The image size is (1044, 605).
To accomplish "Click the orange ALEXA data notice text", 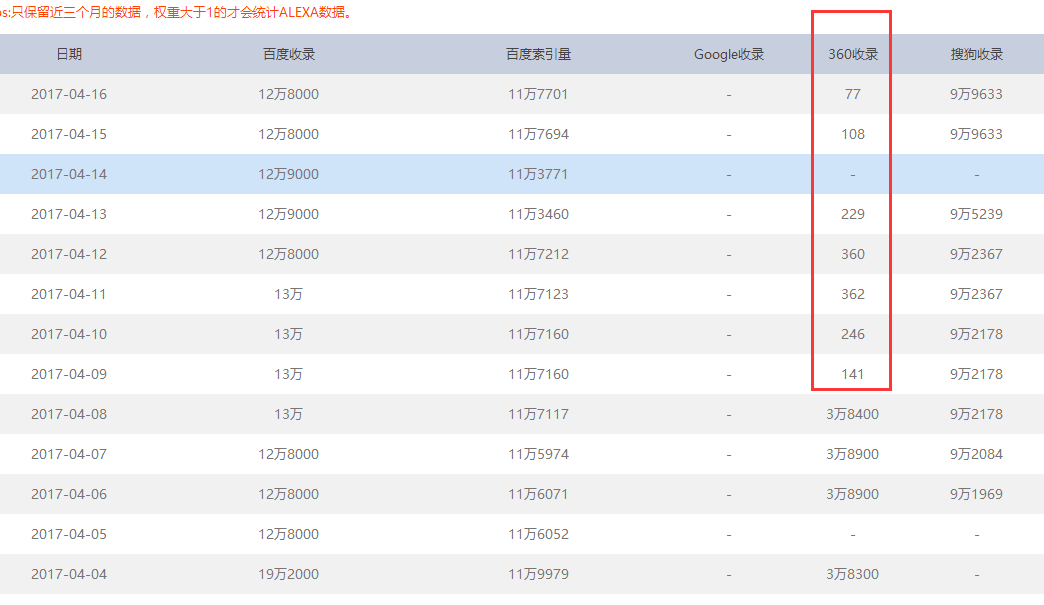I will 180,14.
